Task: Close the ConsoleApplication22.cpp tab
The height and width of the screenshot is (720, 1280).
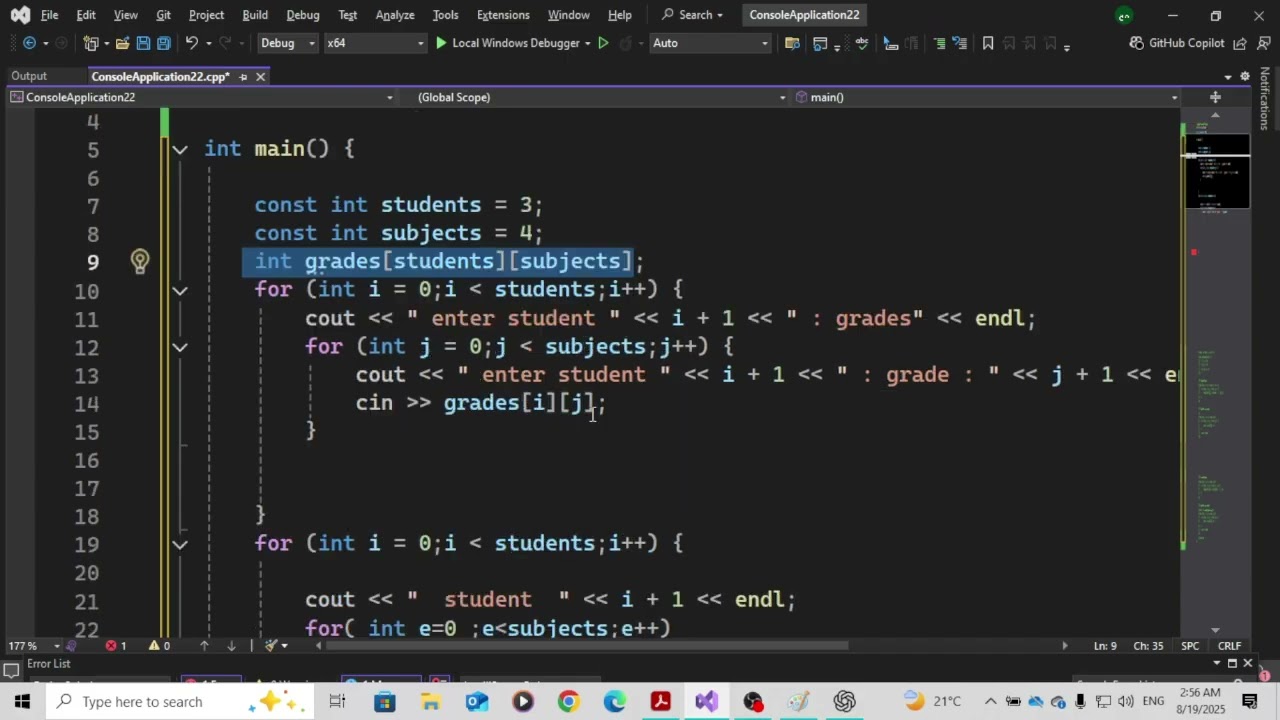Action: (x=261, y=77)
